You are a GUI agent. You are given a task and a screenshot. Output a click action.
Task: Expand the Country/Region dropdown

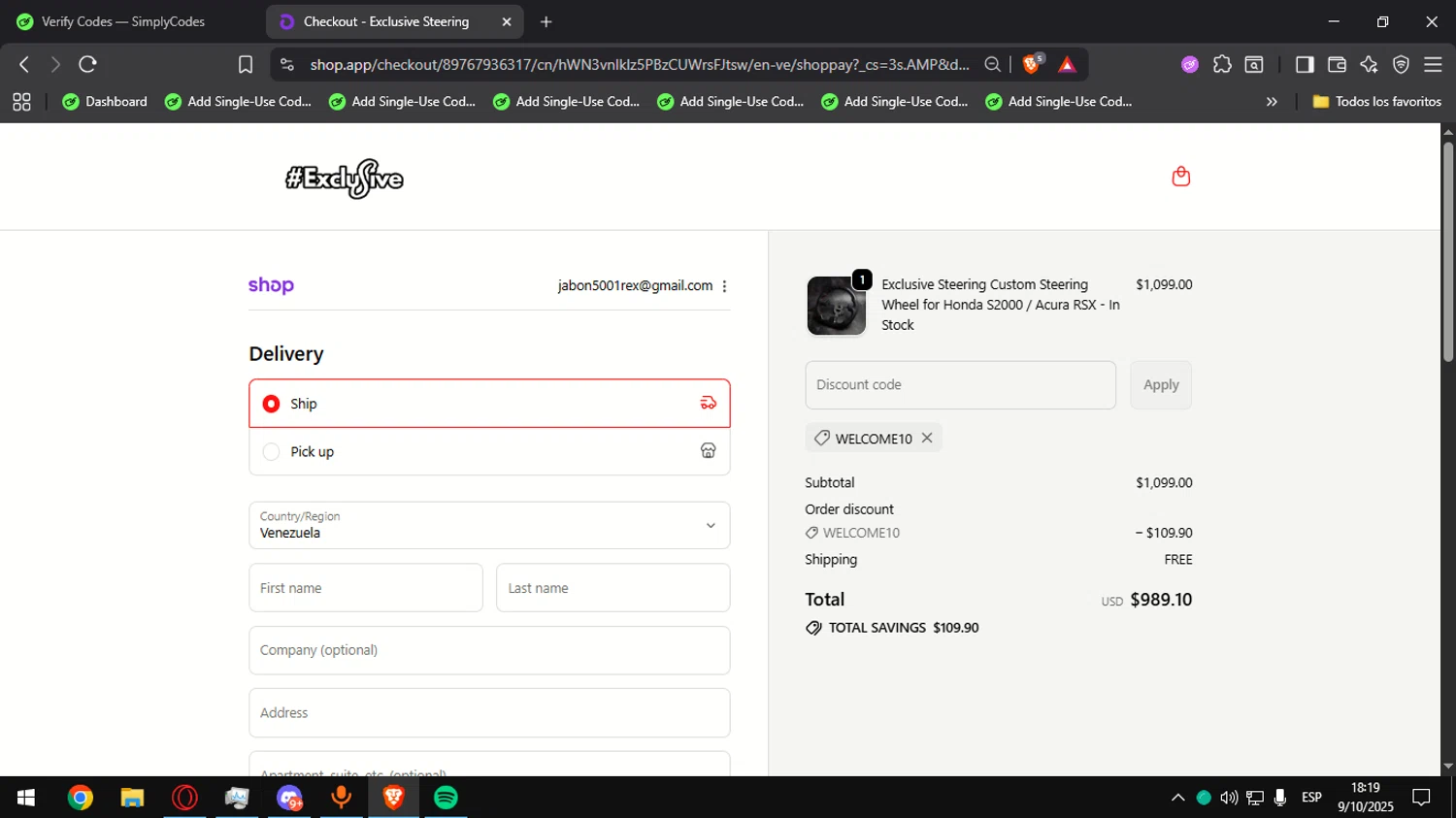click(x=489, y=525)
